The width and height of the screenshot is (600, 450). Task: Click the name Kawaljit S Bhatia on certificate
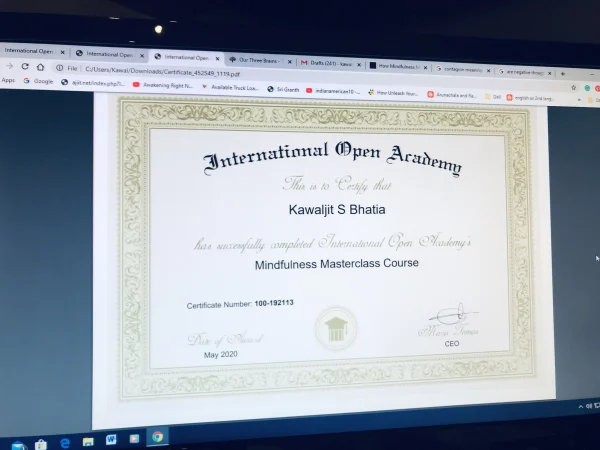[337, 210]
